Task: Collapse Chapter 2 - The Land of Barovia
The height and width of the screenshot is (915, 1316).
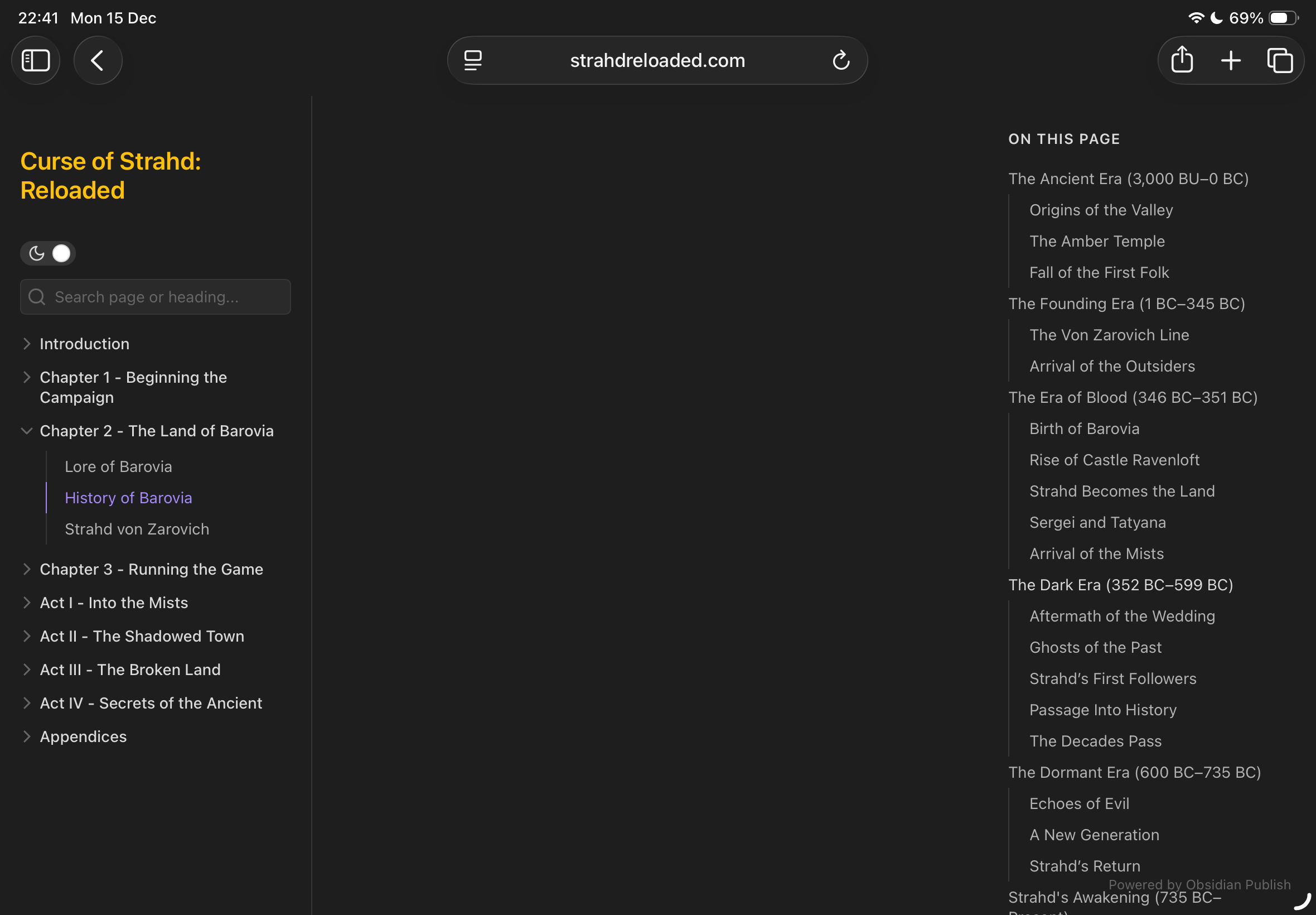Action: tap(26, 431)
